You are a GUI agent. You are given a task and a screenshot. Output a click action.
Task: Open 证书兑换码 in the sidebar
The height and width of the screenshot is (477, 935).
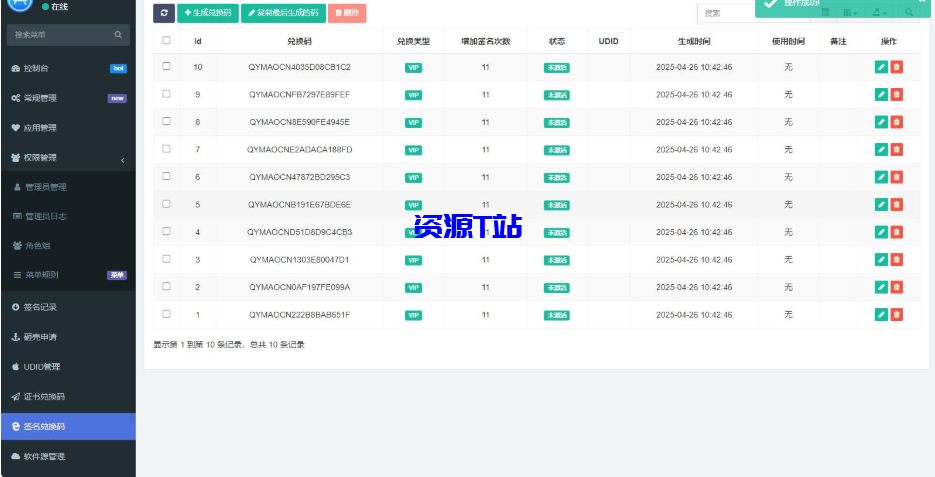click(x=68, y=397)
